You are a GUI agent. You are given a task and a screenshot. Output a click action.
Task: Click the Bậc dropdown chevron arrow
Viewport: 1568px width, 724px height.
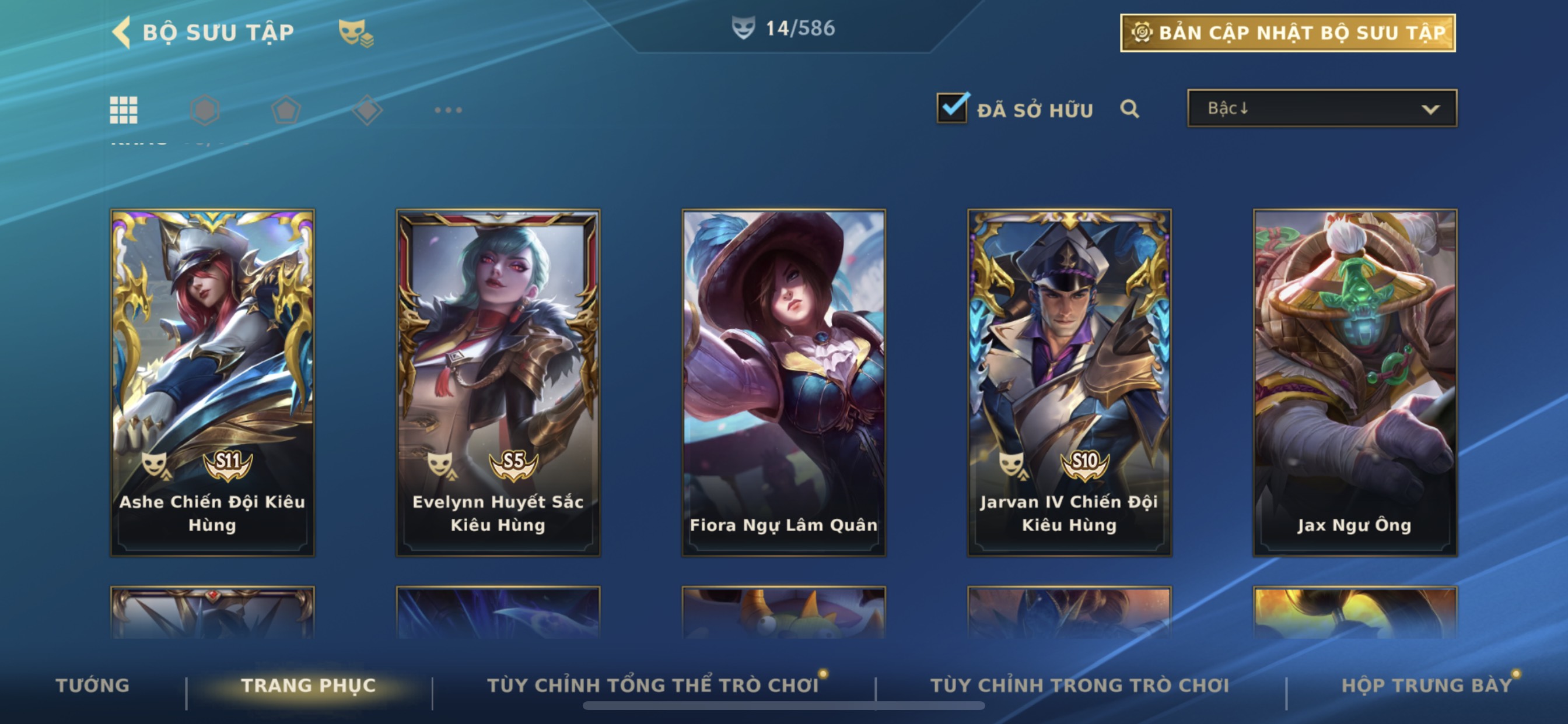tap(1430, 110)
